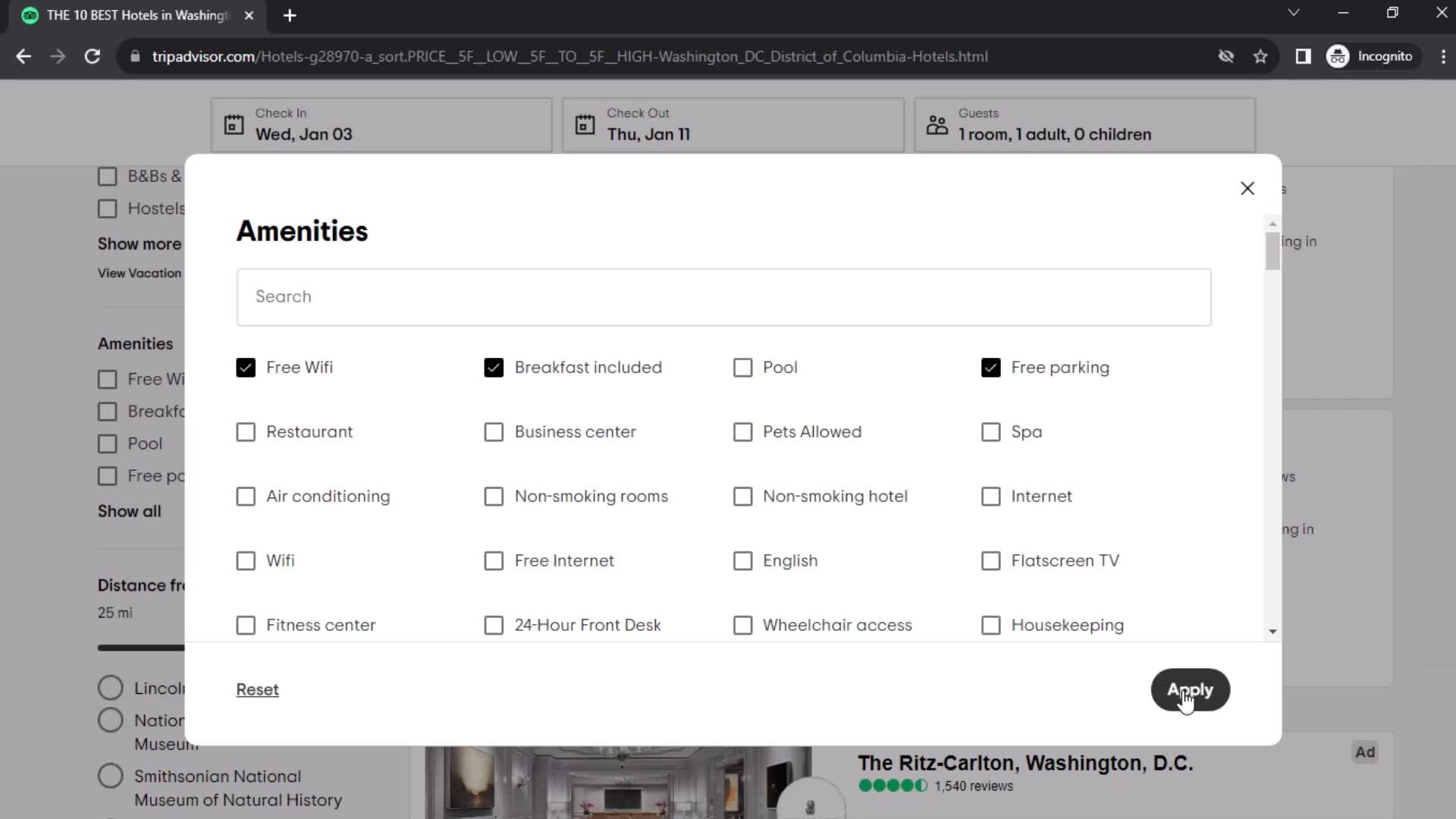Click the TripAdvisor favicon icon
This screenshot has width=1456, height=819.
29,15
